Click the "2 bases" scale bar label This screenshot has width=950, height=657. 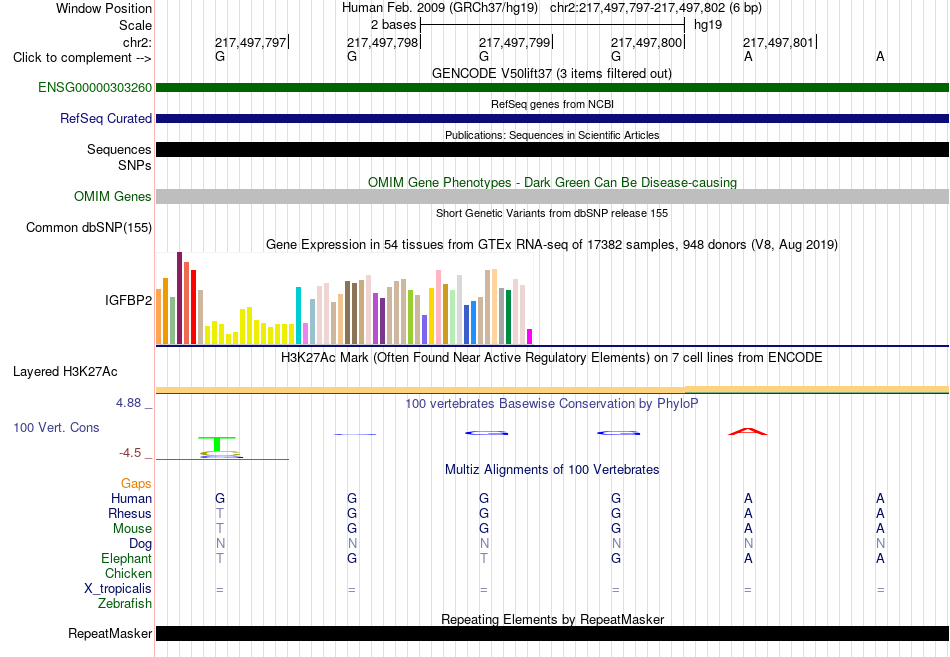[x=394, y=25]
